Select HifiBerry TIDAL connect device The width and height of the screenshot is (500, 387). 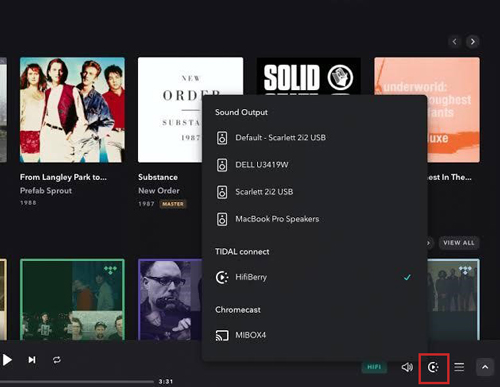pyautogui.click(x=315, y=277)
